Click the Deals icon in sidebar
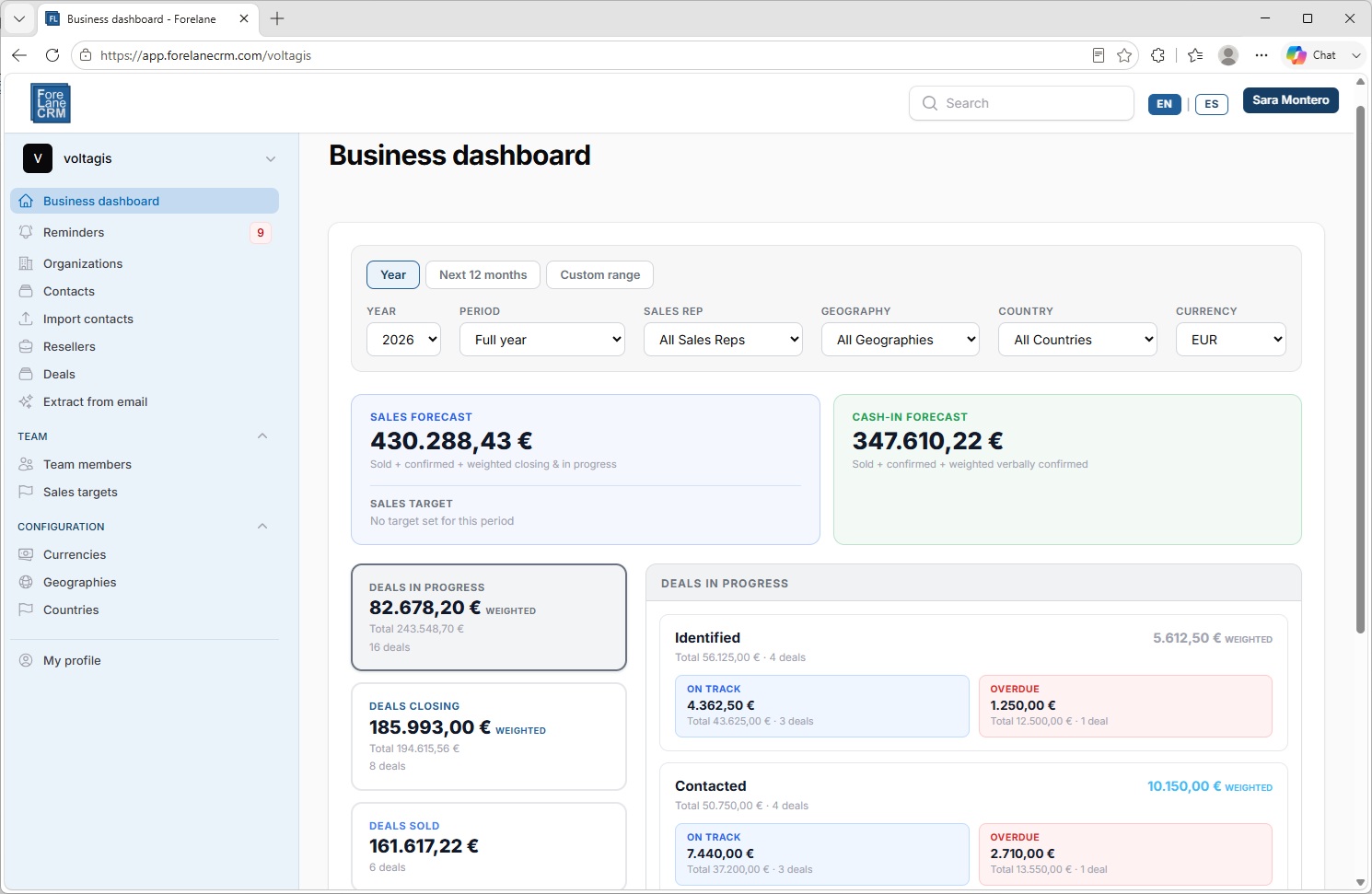The width and height of the screenshot is (1372, 894). pos(26,374)
